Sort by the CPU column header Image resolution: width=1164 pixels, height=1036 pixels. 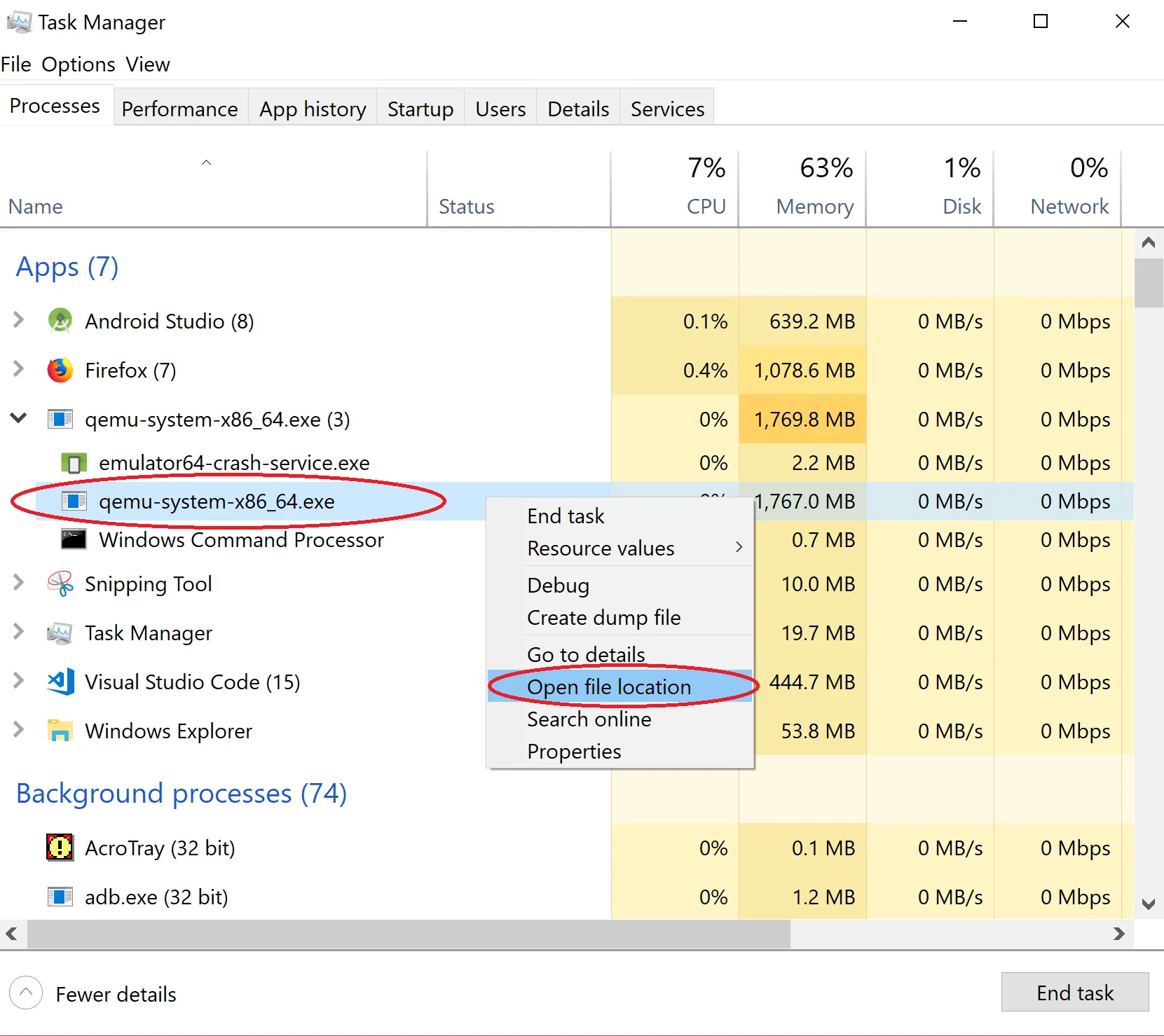coord(675,189)
